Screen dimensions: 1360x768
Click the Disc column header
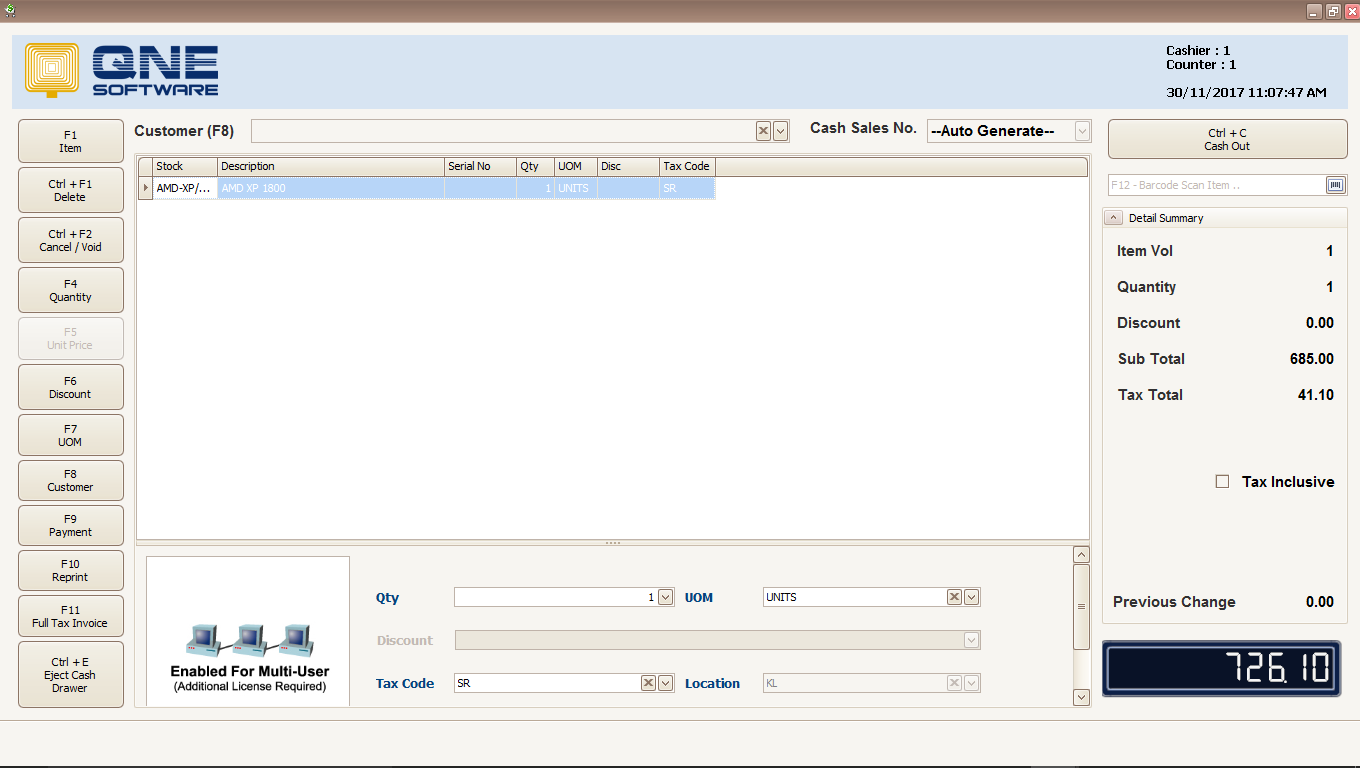point(629,166)
